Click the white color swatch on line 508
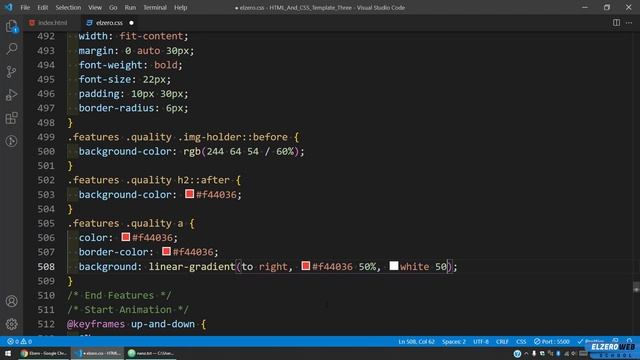The image size is (640, 360). pyautogui.click(x=393, y=266)
